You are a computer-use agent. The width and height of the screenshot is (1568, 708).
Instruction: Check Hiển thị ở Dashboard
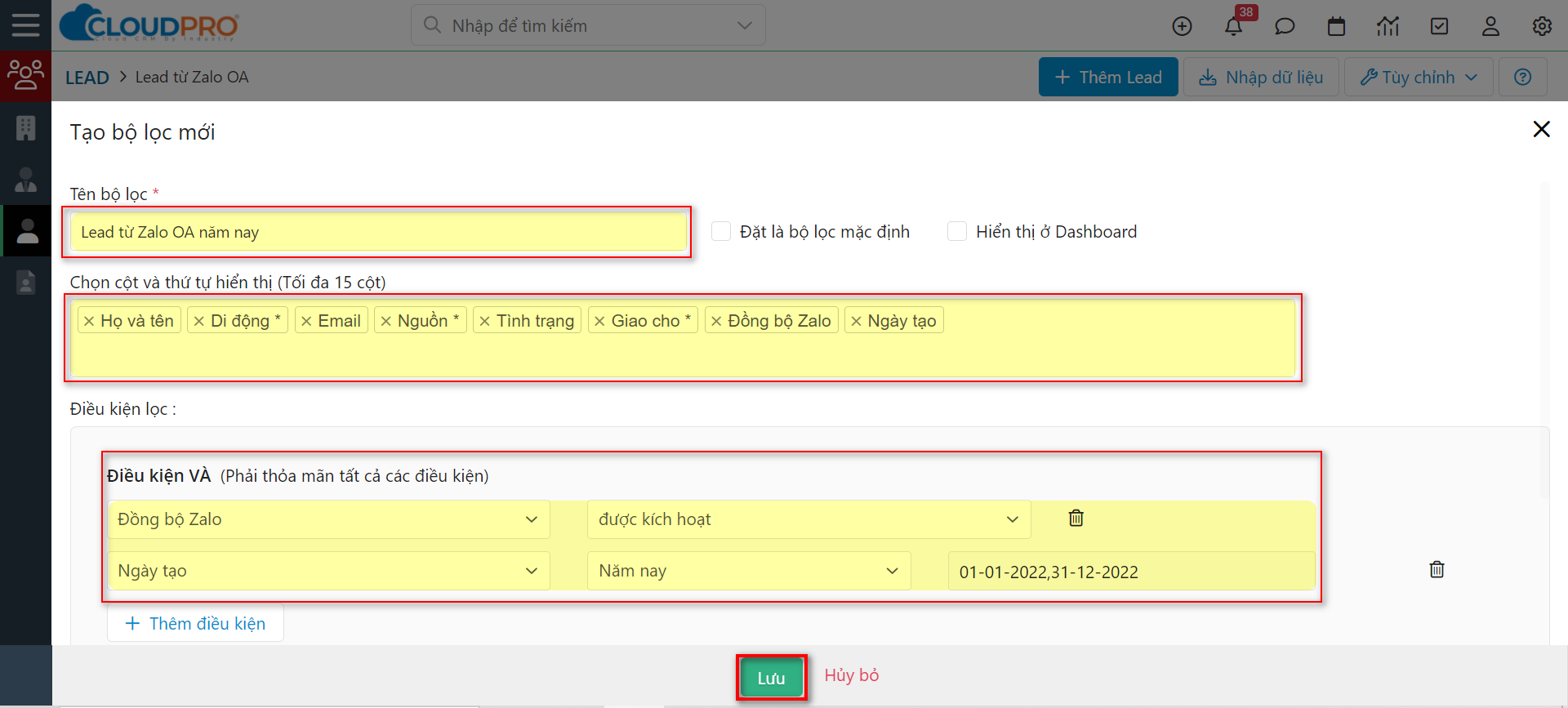957,231
